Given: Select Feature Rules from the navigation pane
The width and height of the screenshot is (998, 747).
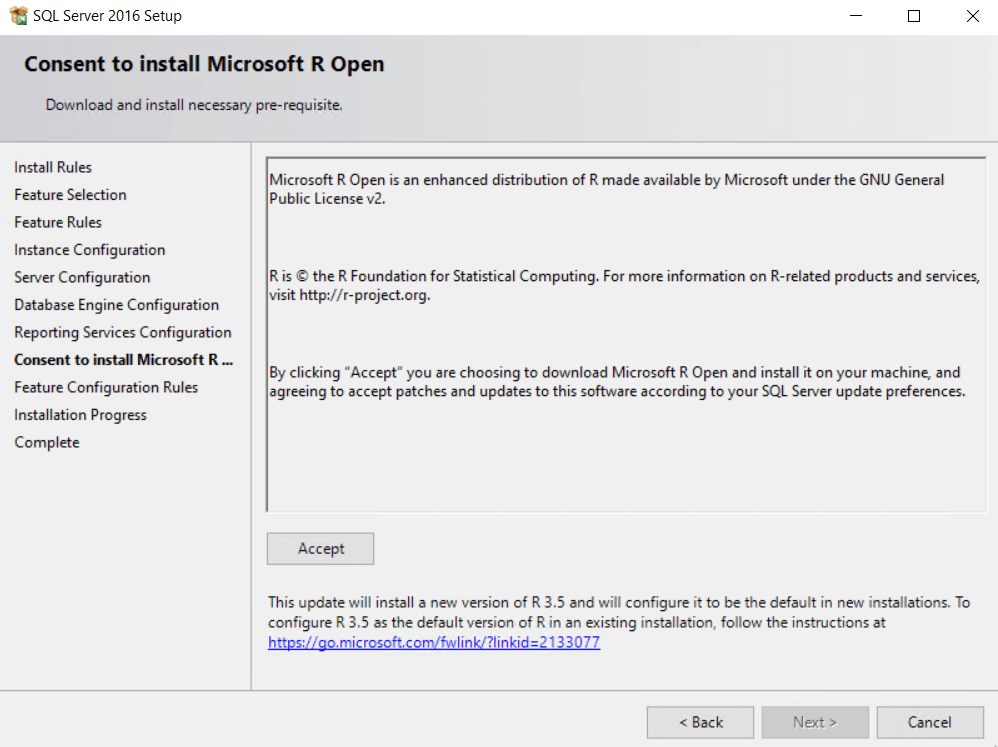Looking at the screenshot, I should [58, 222].
